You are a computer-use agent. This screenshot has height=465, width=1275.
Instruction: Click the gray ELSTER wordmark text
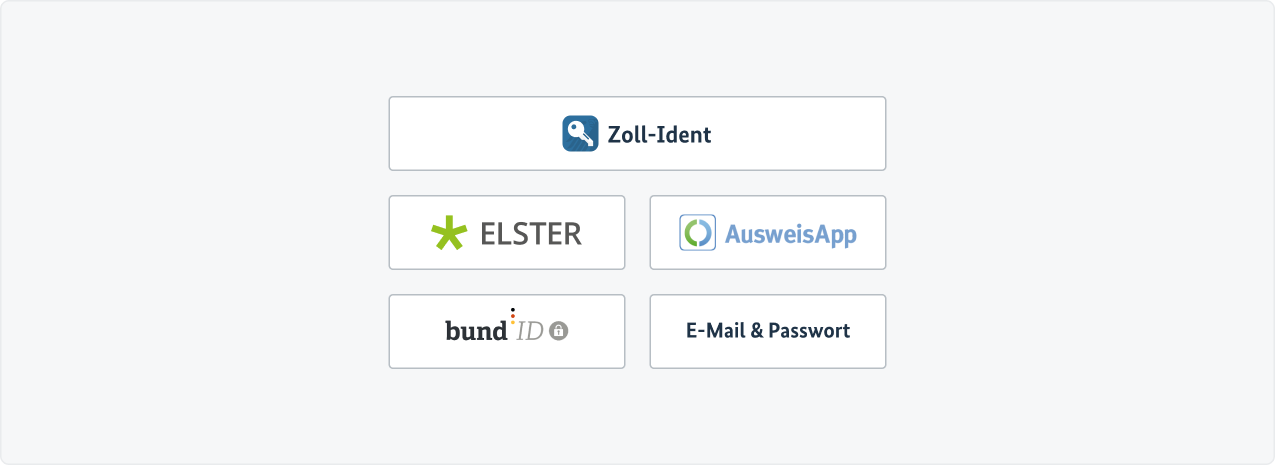pos(531,233)
